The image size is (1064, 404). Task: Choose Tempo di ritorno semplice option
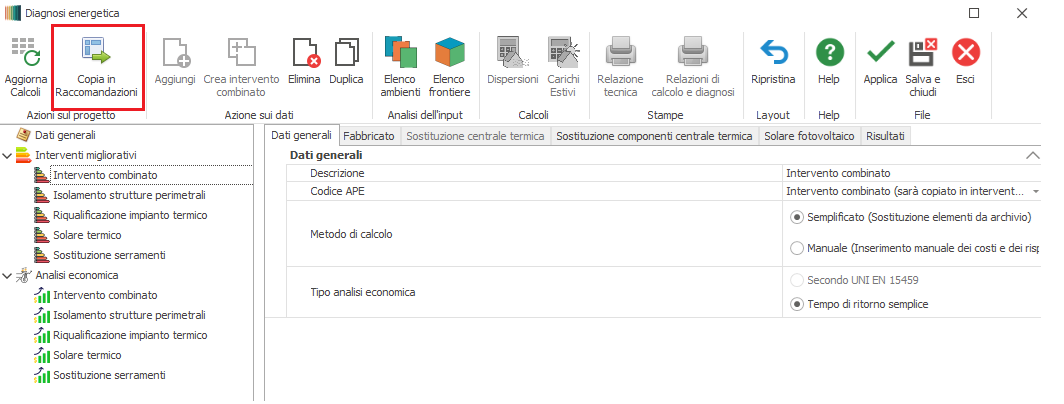click(x=797, y=304)
